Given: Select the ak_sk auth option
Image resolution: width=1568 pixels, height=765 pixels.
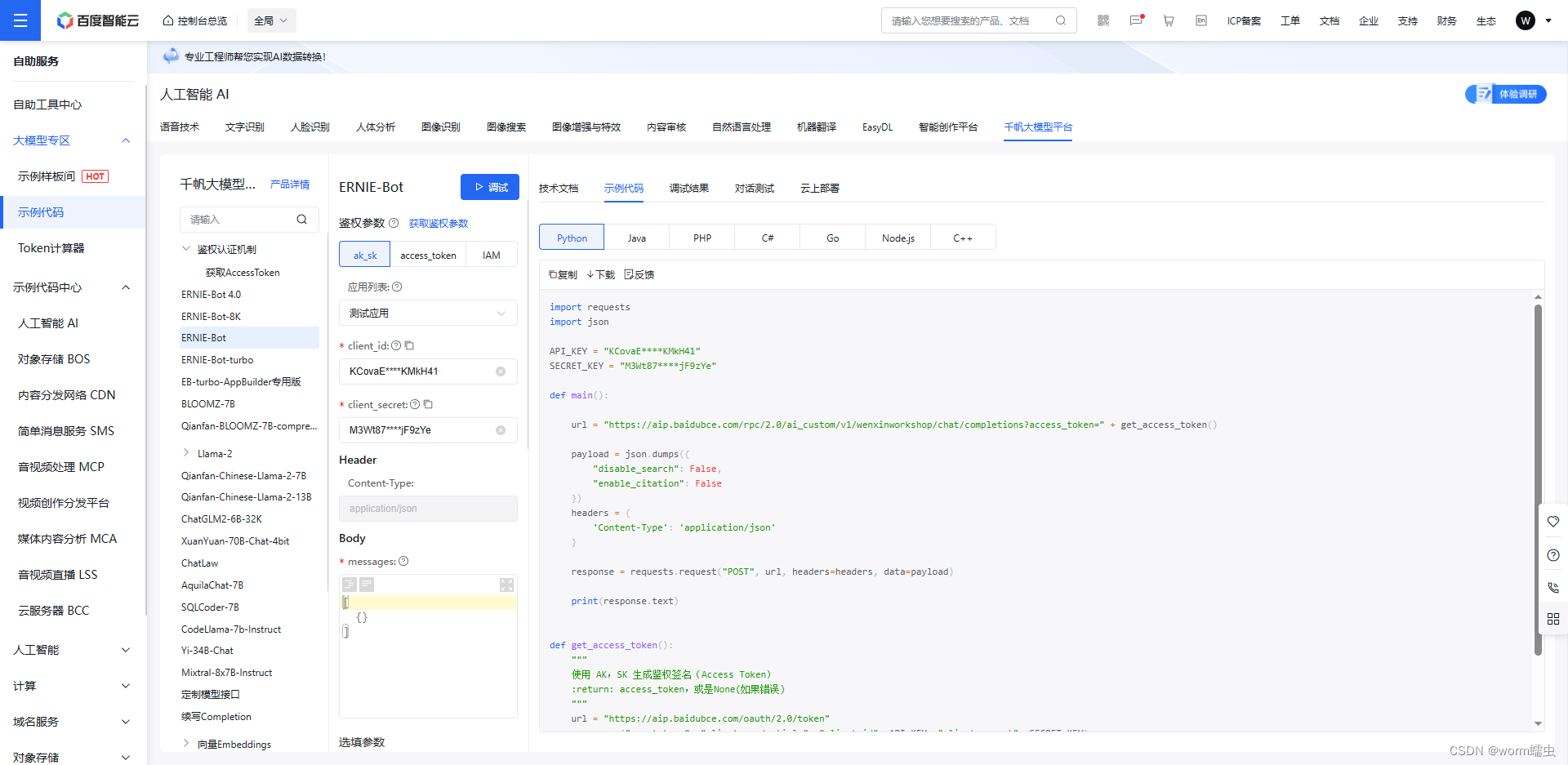Looking at the screenshot, I should 365,255.
